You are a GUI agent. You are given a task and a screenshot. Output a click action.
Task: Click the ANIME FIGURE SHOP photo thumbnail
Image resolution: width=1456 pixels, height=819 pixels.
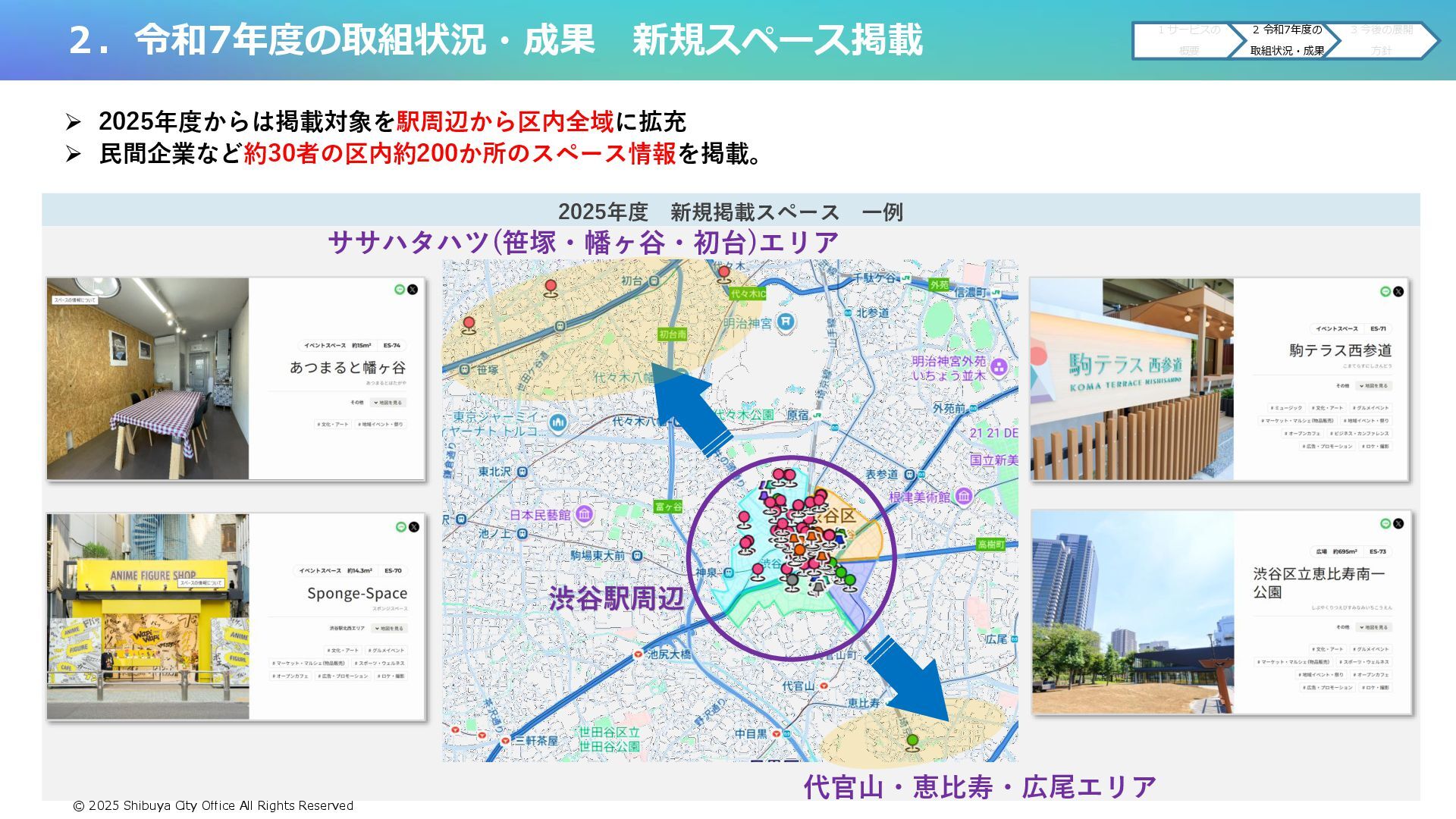click(x=148, y=616)
